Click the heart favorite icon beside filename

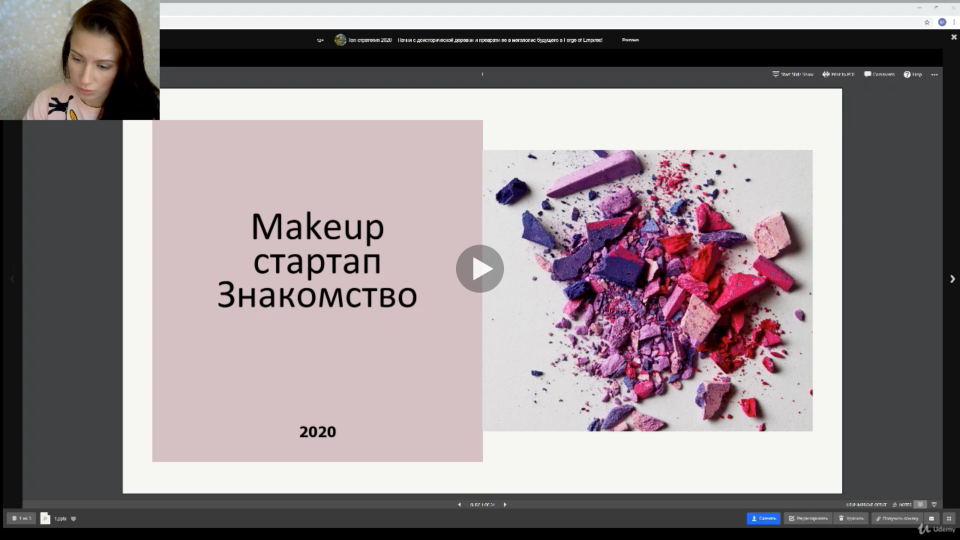point(74,518)
